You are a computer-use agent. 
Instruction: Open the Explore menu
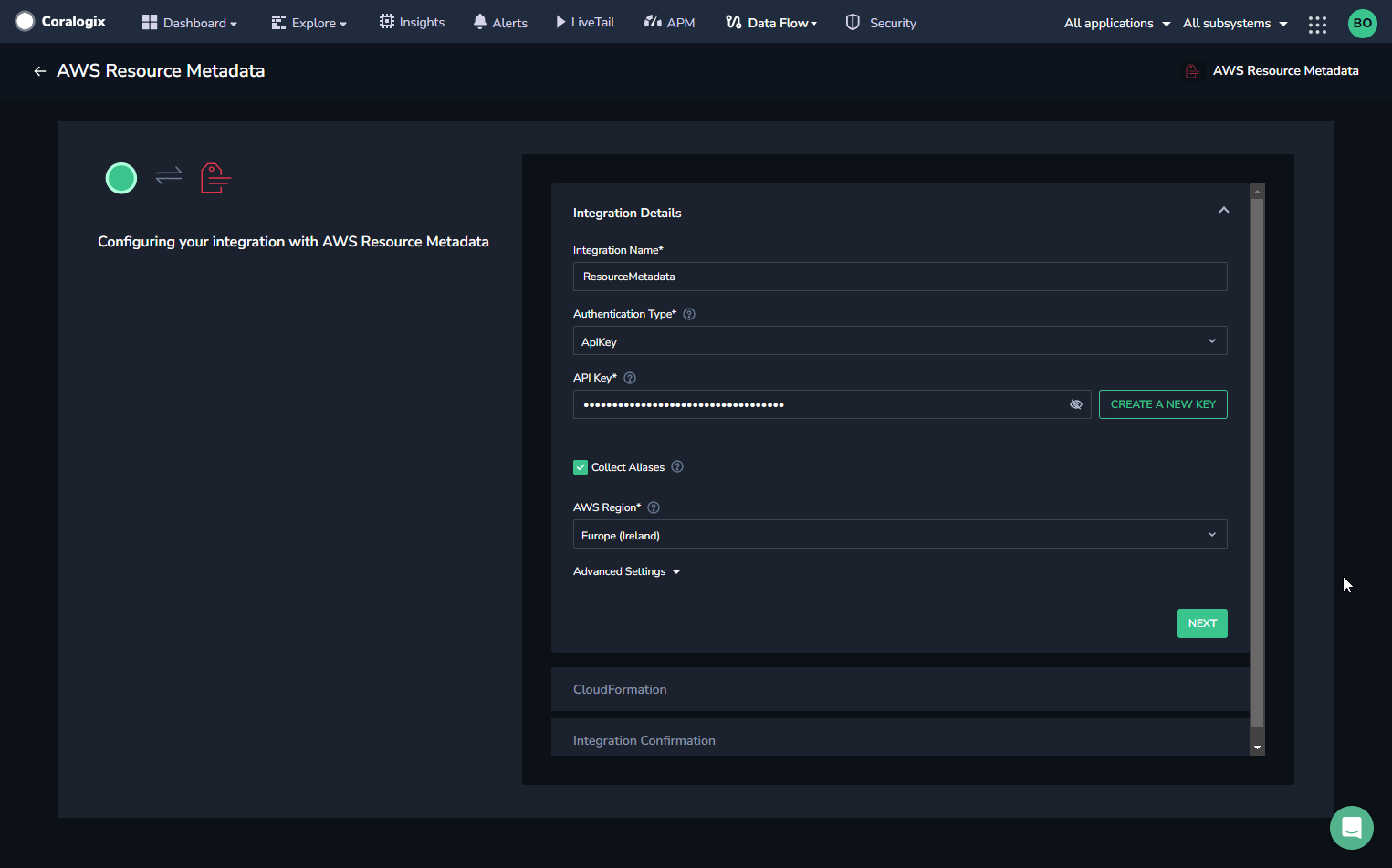(x=309, y=23)
